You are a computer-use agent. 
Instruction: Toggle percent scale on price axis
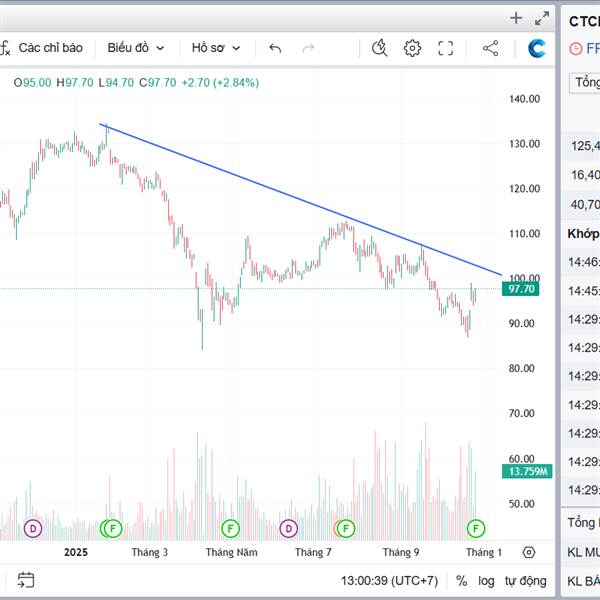[461, 580]
